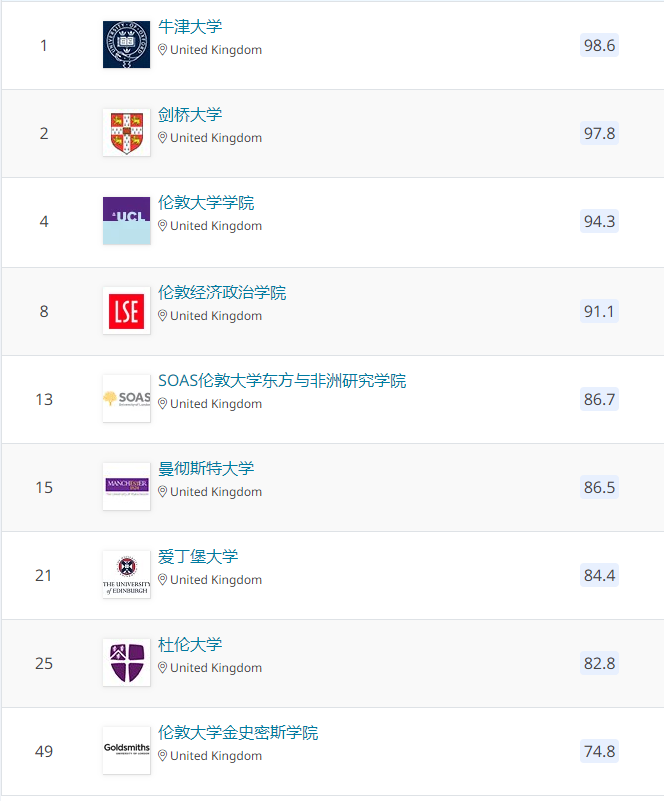Click the 98.6 score badge
Image resolution: width=664 pixels, height=801 pixels.
599,45
